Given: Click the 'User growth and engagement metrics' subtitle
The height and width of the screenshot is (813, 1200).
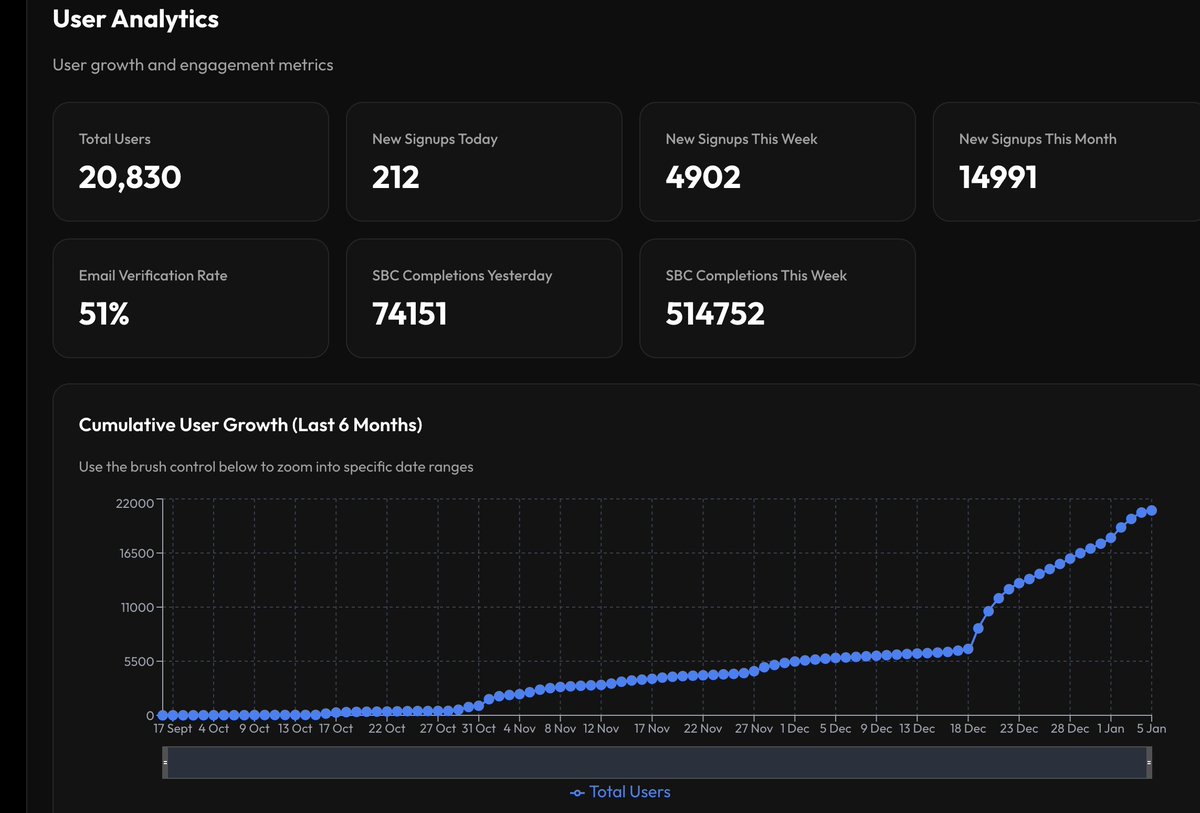Looking at the screenshot, I should pyautogui.click(x=193, y=65).
